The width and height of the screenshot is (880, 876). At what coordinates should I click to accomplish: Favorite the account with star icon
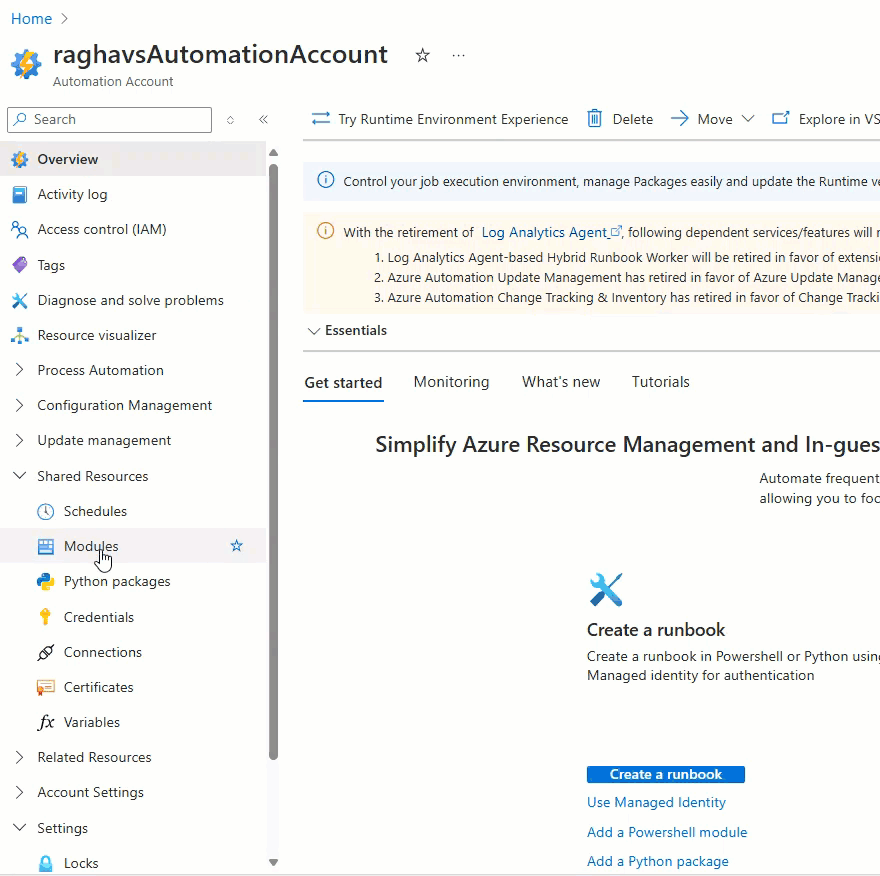pos(423,56)
